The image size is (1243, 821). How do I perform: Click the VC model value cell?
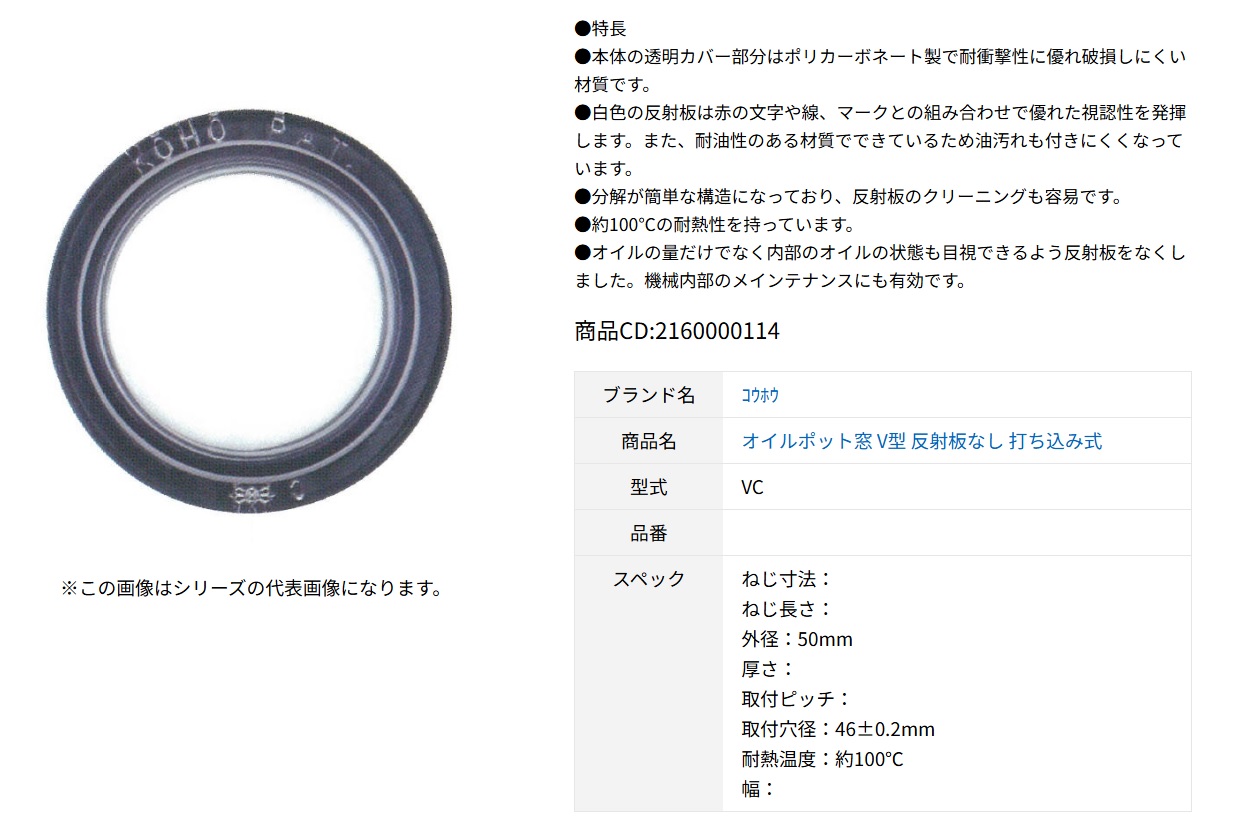957,487
